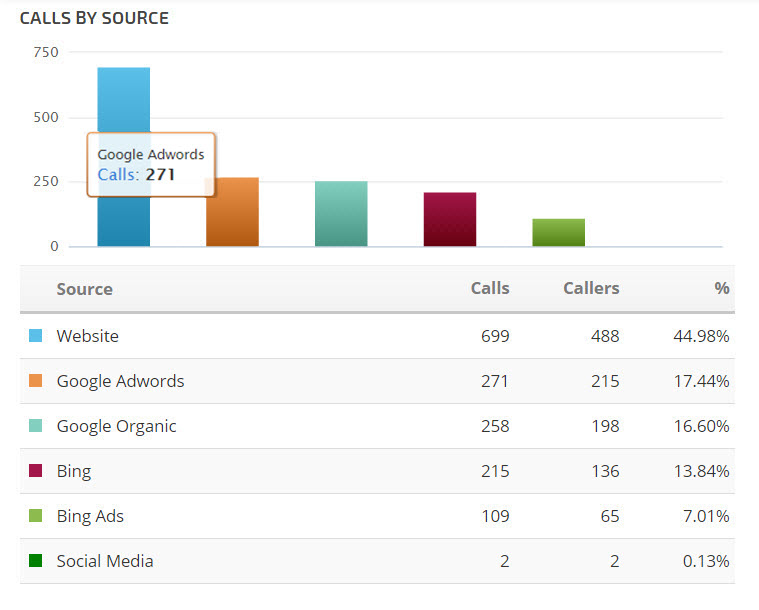Select the Website row label

pyautogui.click(x=88, y=336)
